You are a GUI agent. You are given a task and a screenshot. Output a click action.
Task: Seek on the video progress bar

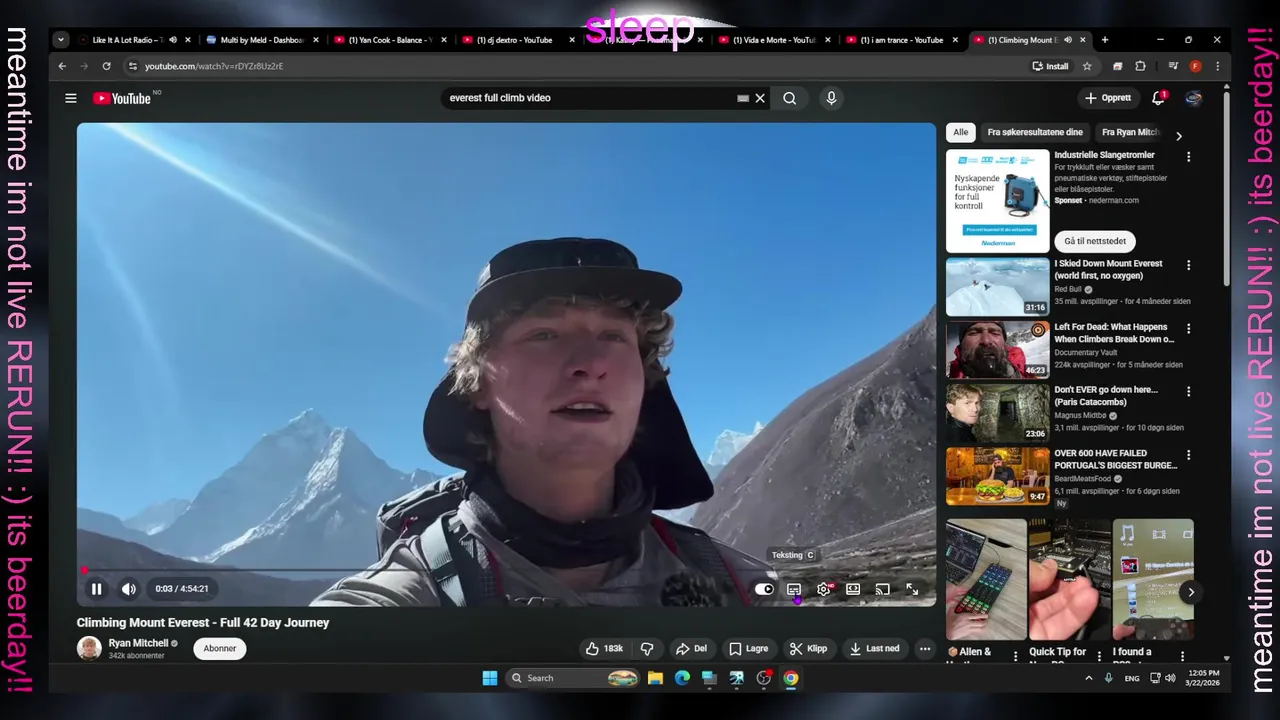[x=506, y=571]
